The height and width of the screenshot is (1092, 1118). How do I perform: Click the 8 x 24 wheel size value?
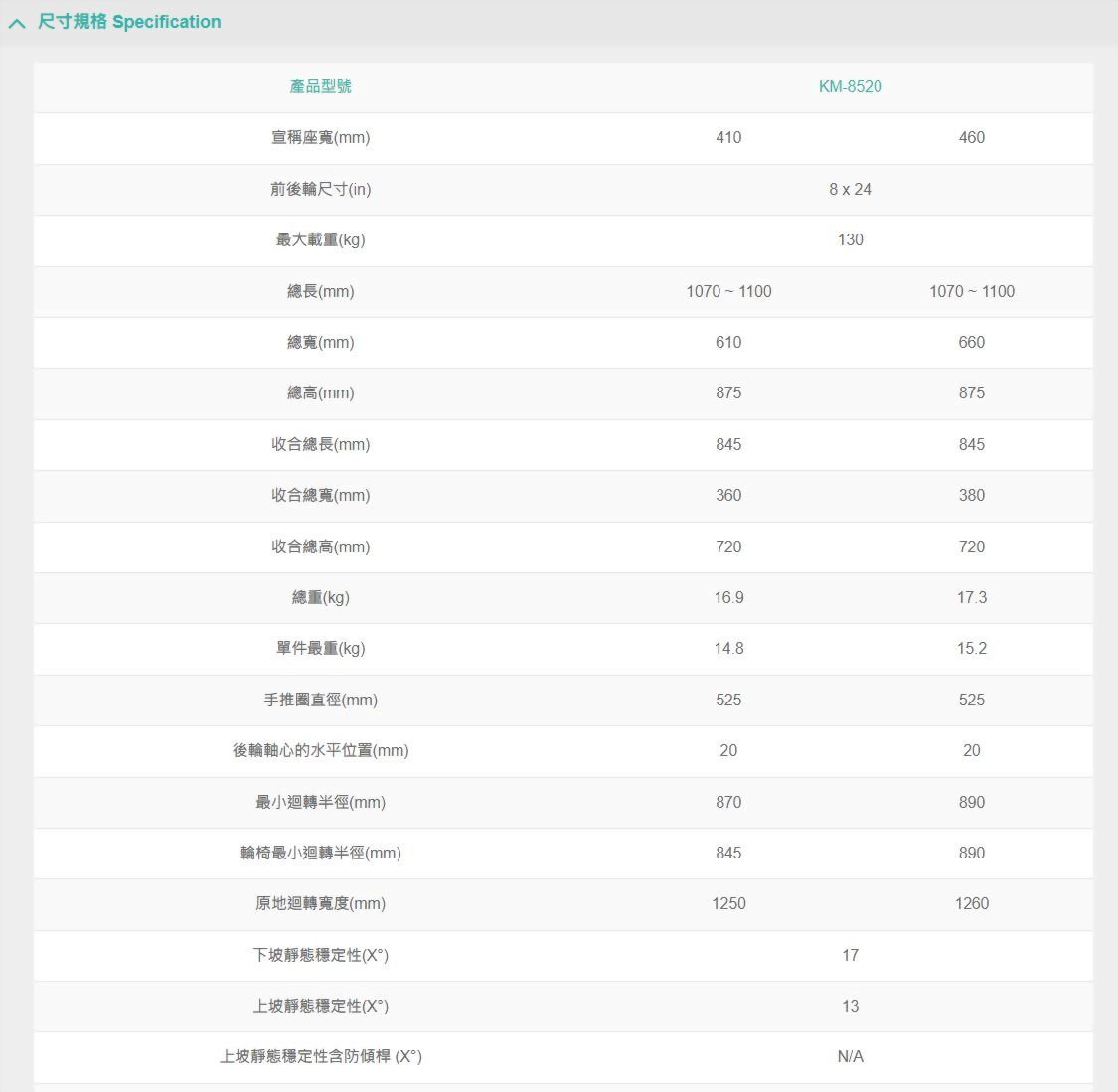[850, 189]
